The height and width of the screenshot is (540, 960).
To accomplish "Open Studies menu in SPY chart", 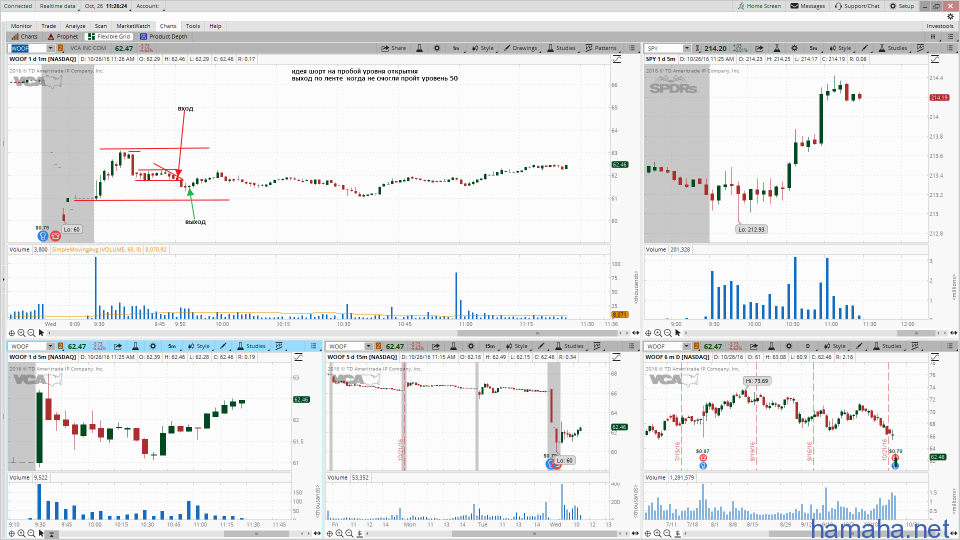I will click(x=893, y=48).
